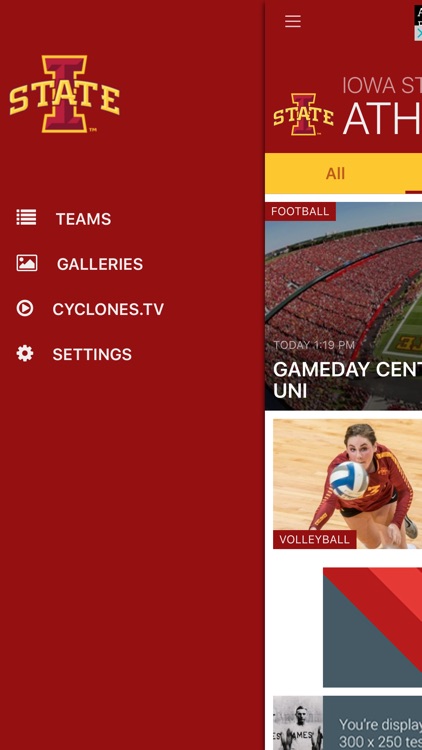Click the Teams list icon

click(26, 217)
